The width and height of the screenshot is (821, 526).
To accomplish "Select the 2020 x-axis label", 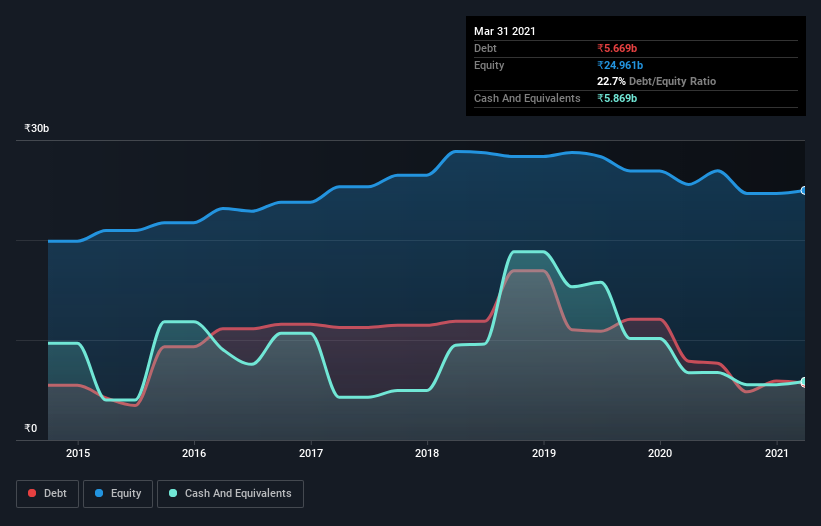I will tap(660, 453).
